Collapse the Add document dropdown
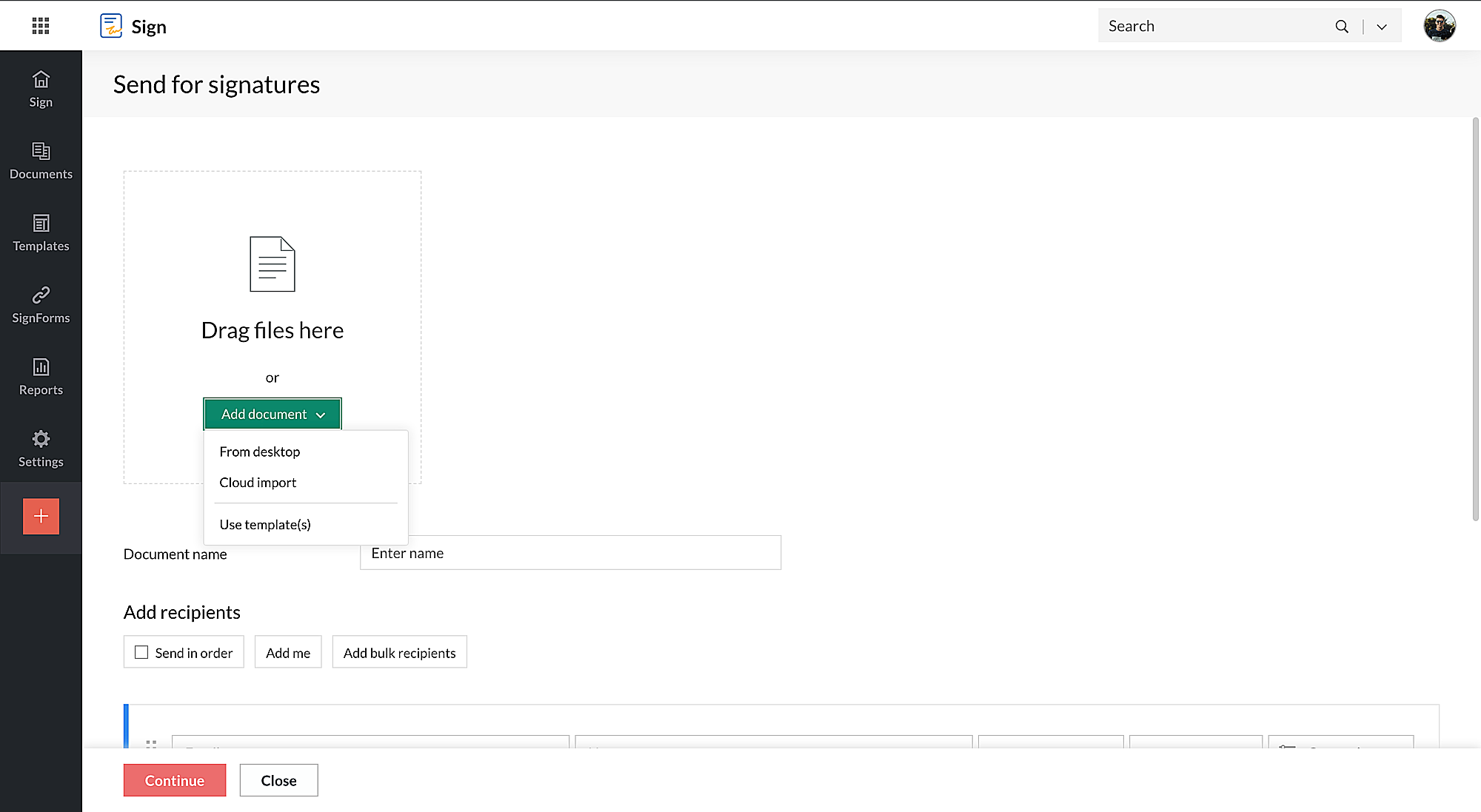 (273, 414)
